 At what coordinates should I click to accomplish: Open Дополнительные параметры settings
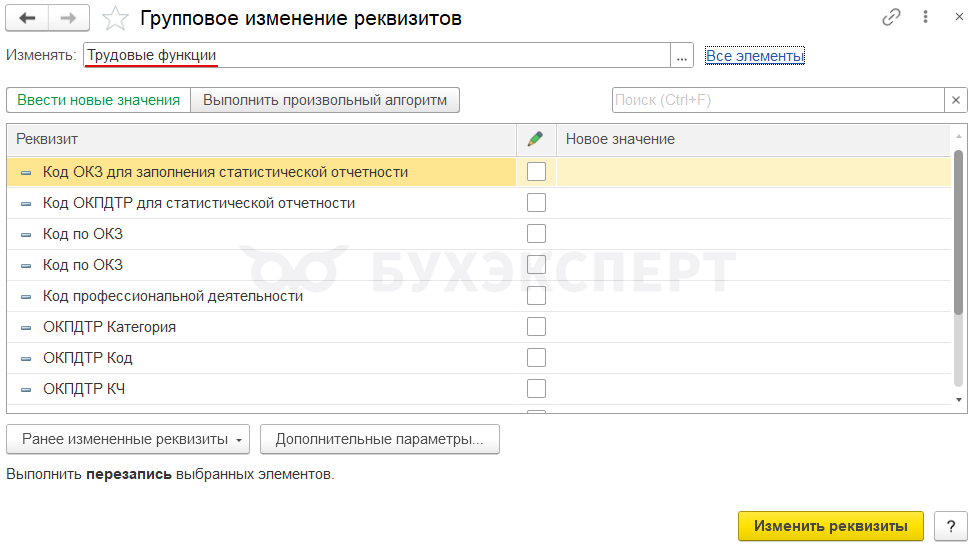click(379, 439)
